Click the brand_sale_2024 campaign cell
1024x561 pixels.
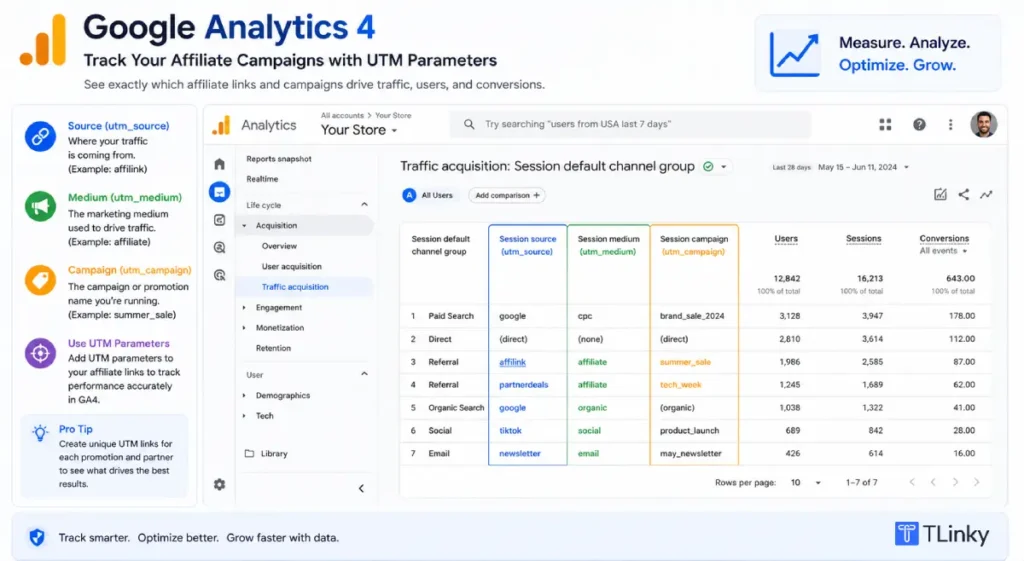point(692,316)
